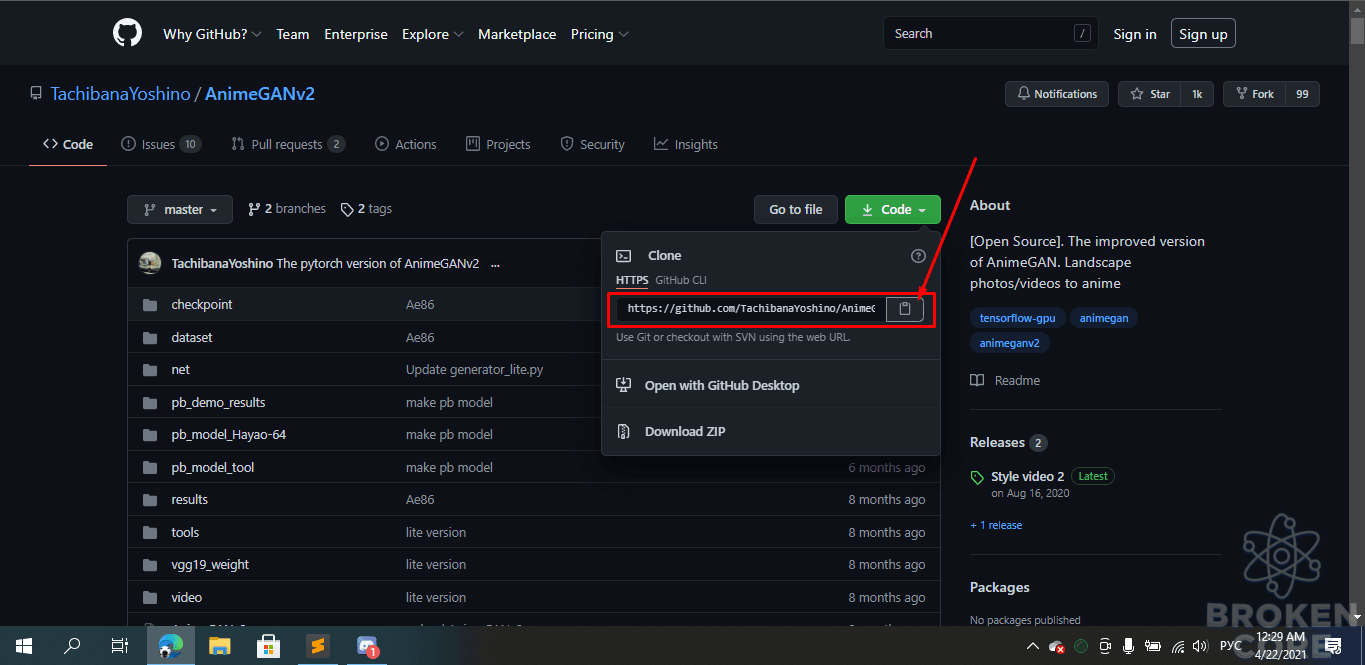Viewport: 1365px width, 665px height.
Task: Click the TachibanaYoshino avatar in the commit row
Action: click(x=150, y=263)
